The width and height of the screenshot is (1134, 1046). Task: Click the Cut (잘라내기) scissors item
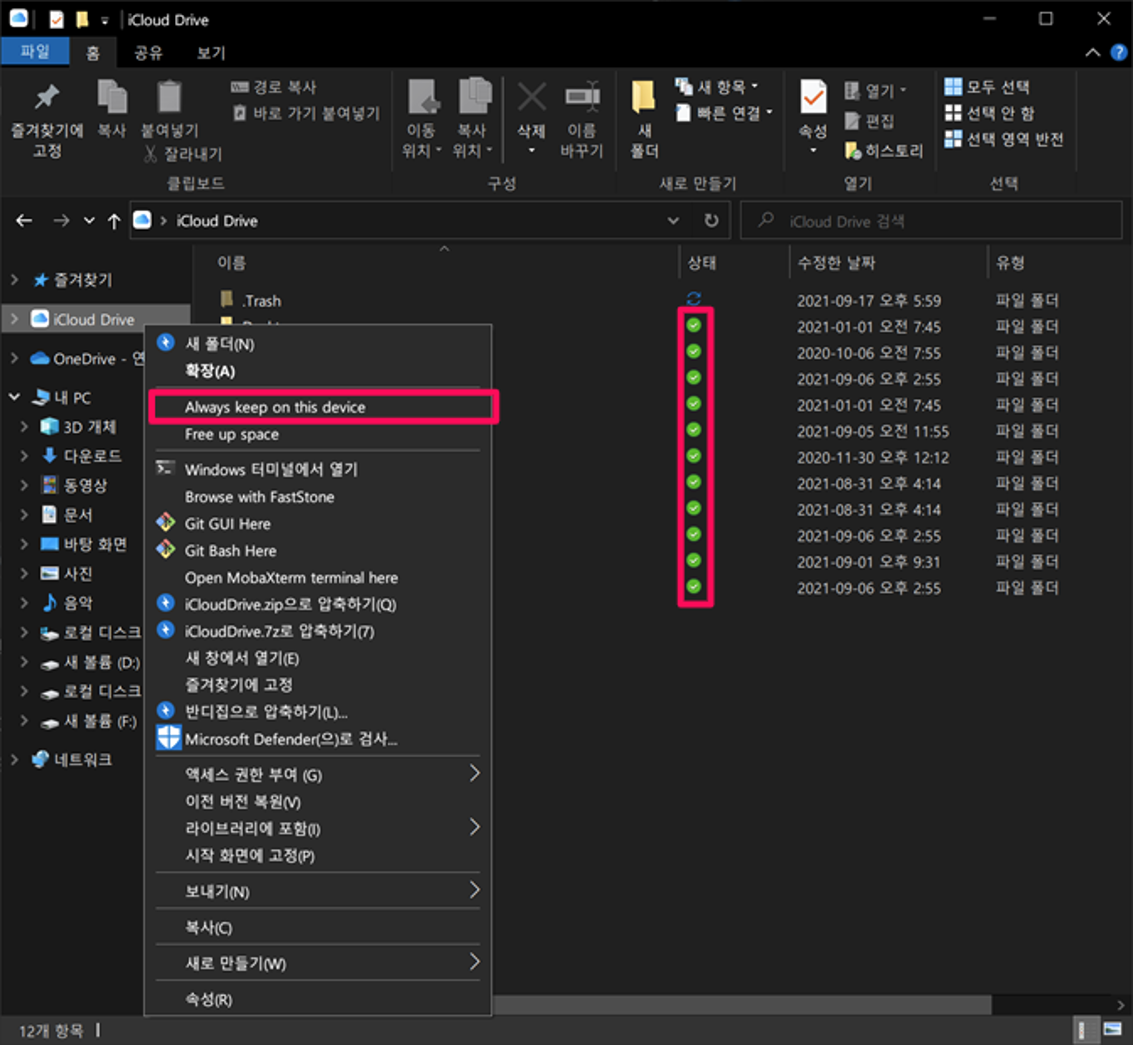tap(184, 153)
